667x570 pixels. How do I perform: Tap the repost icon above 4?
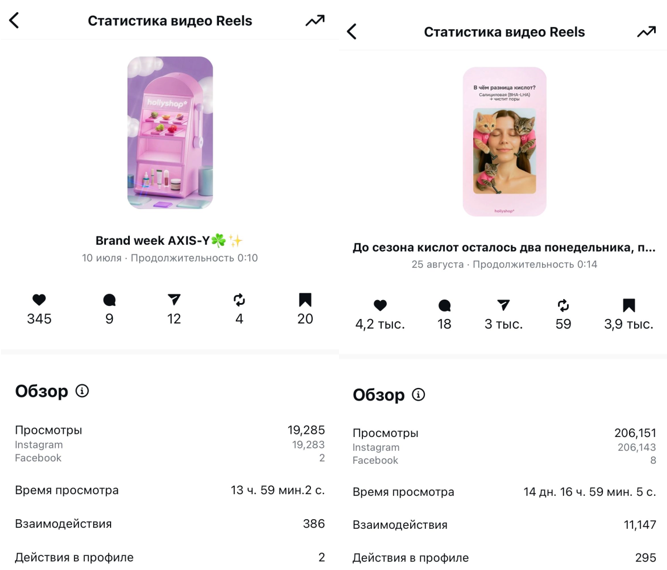(x=239, y=299)
